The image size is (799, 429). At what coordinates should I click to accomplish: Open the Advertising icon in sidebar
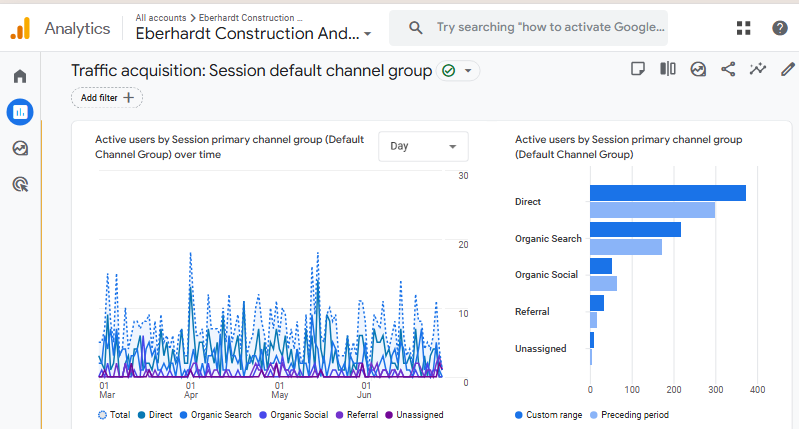[20, 184]
